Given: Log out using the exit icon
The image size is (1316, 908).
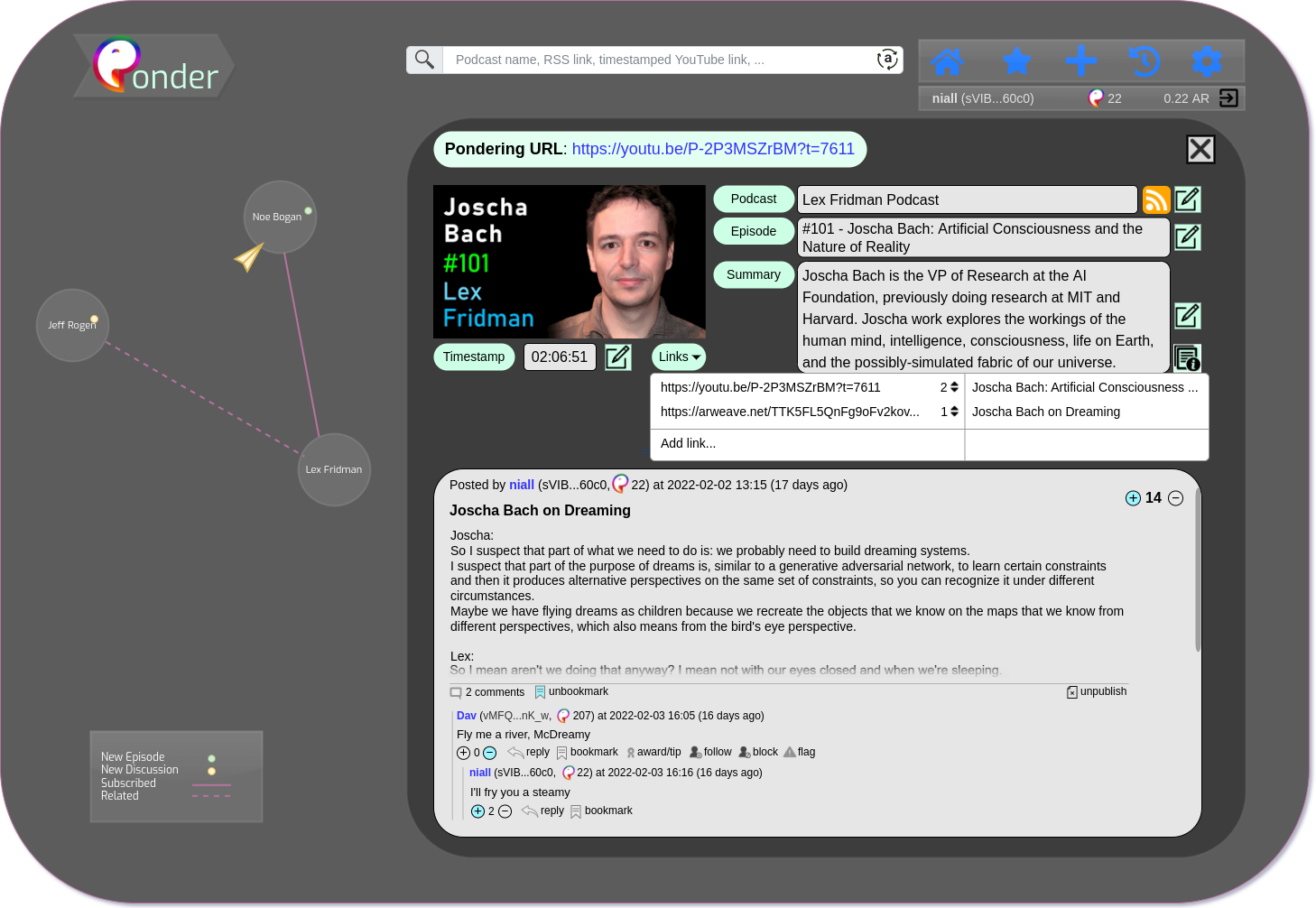Looking at the screenshot, I should pos(1228,98).
